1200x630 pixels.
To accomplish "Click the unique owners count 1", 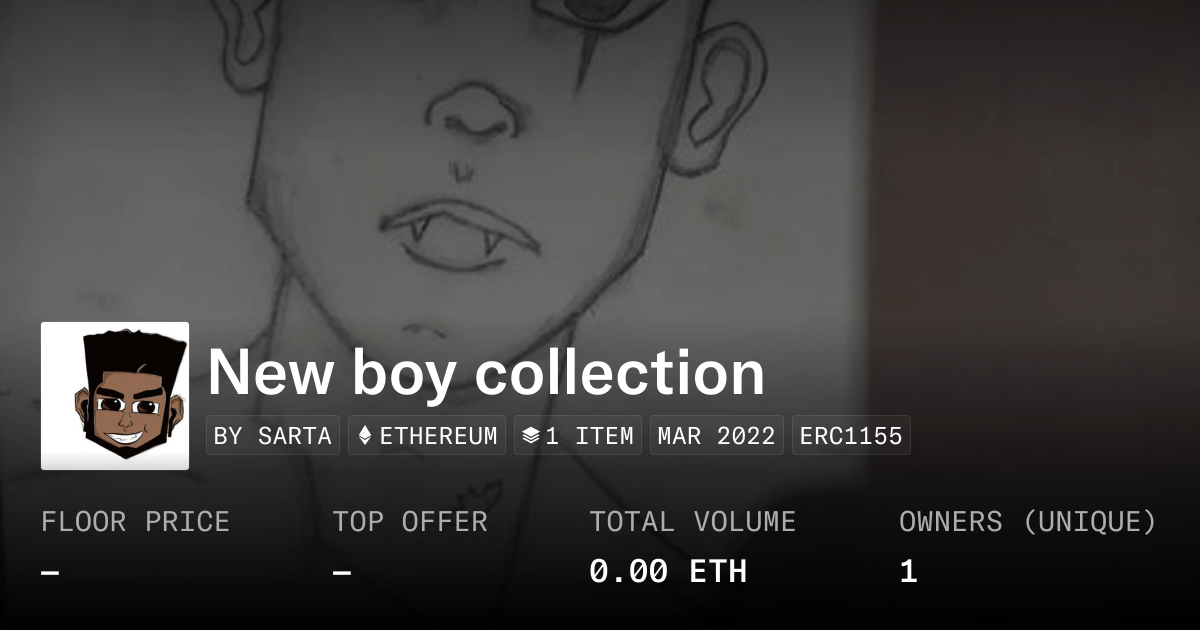I will click(x=908, y=572).
